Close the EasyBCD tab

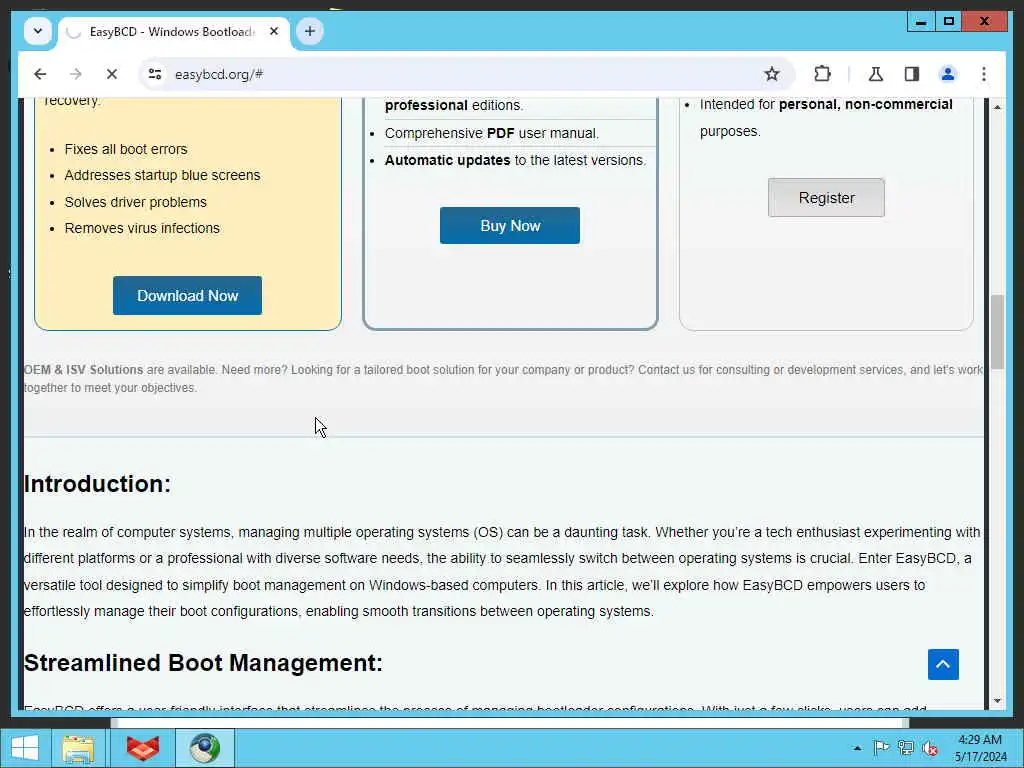(x=274, y=31)
